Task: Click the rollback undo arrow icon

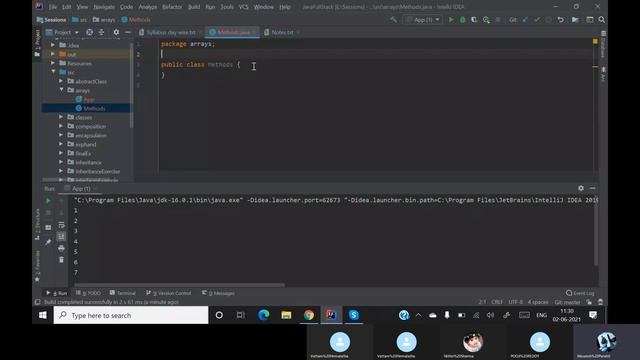Action: pos(560,20)
